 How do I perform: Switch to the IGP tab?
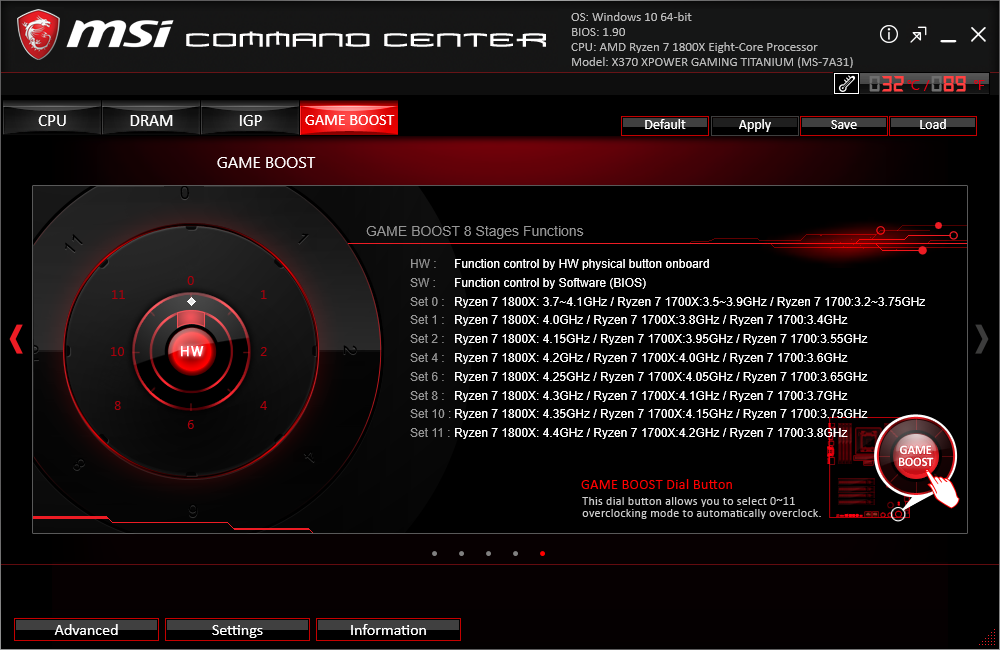(250, 120)
